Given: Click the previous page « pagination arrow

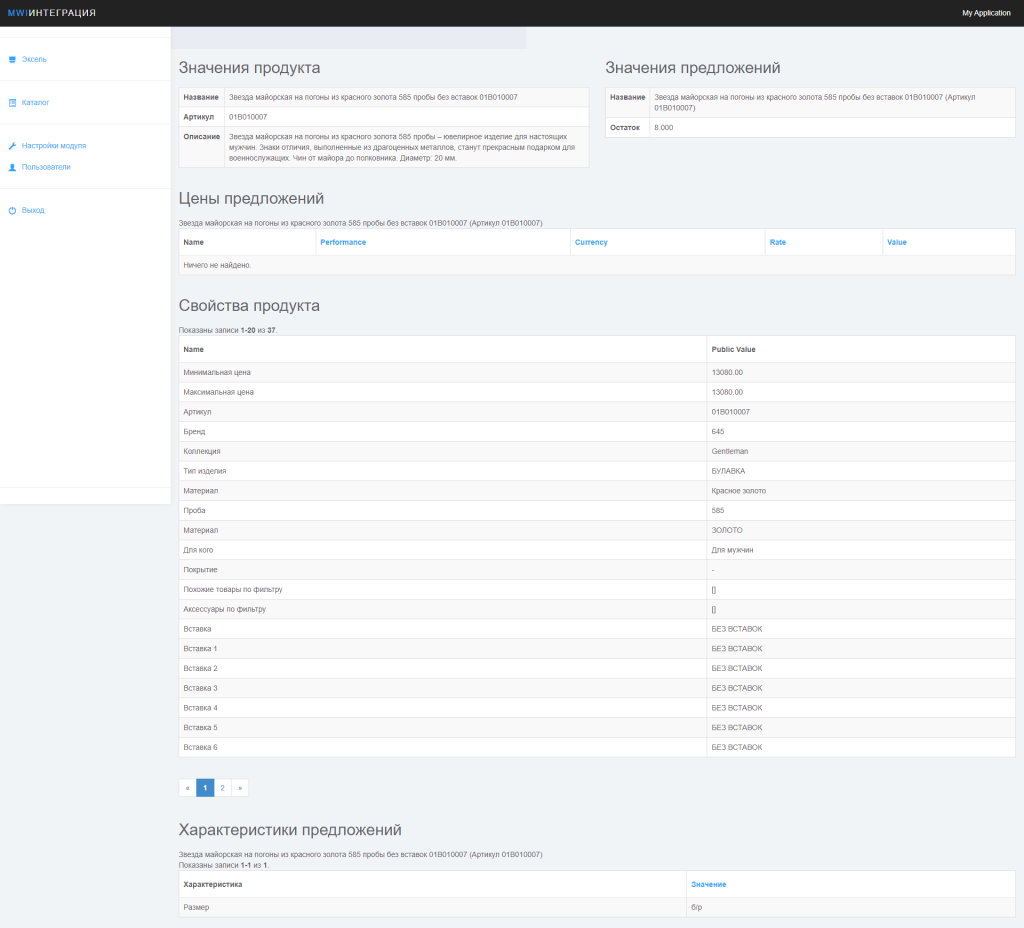Looking at the screenshot, I should click(187, 788).
